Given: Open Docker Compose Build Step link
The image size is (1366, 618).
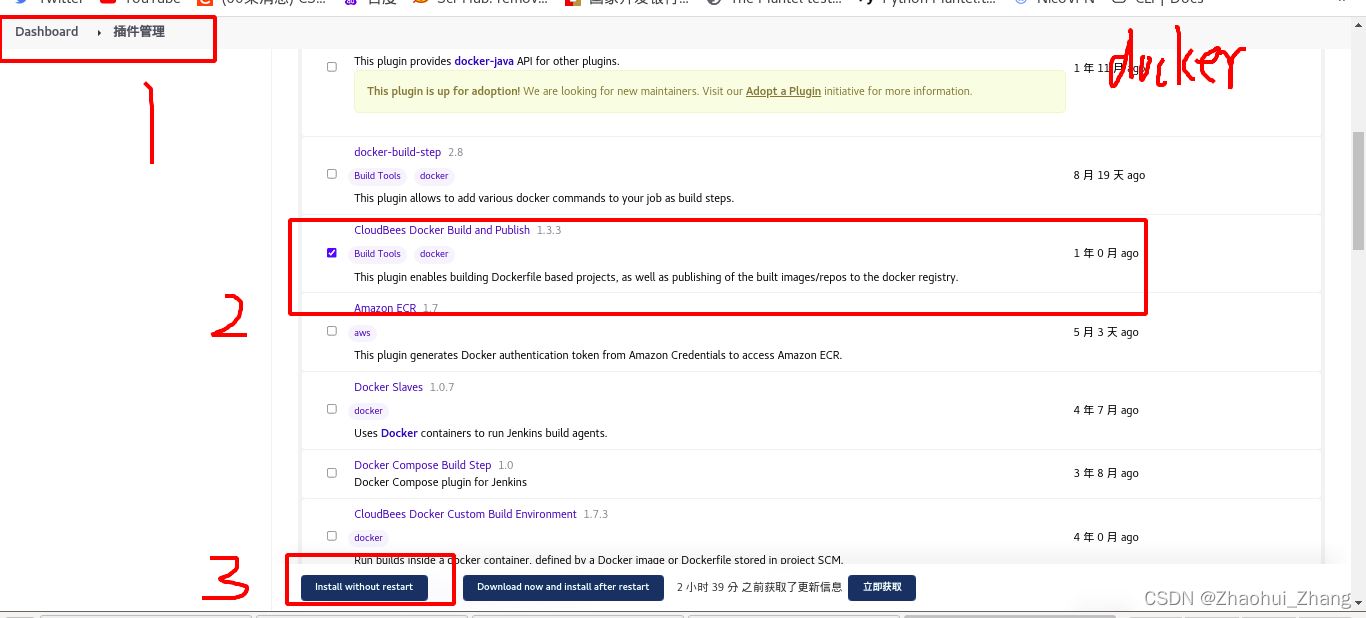Looking at the screenshot, I should click(423, 465).
